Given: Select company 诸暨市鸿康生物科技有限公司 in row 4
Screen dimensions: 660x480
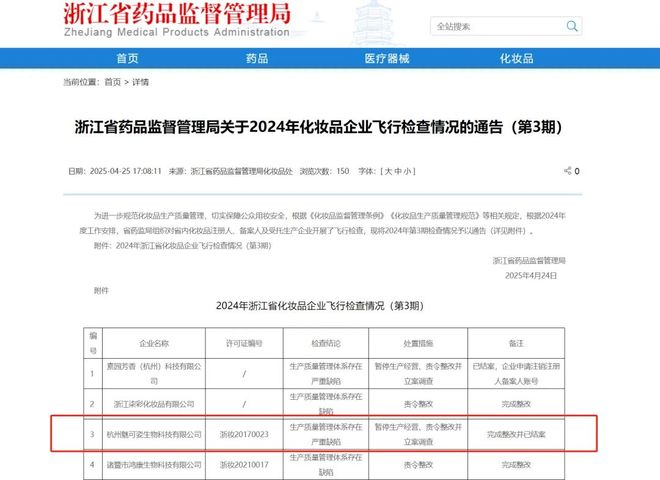Looking at the screenshot, I should (154, 464).
